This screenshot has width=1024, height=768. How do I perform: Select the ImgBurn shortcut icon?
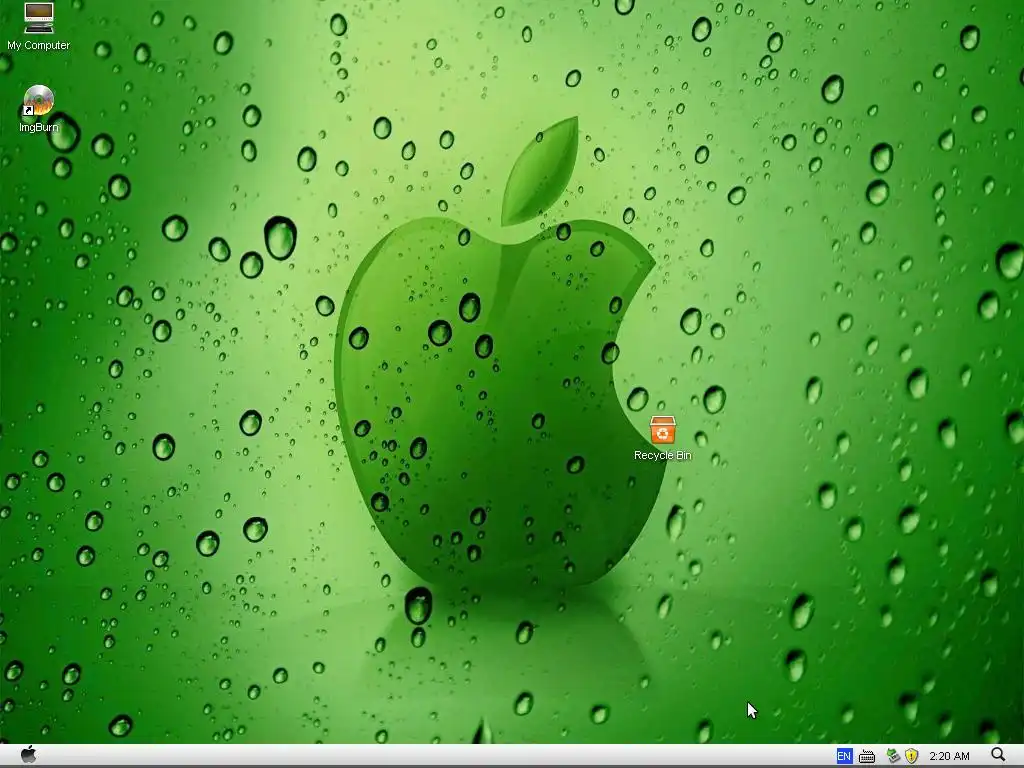tap(39, 101)
